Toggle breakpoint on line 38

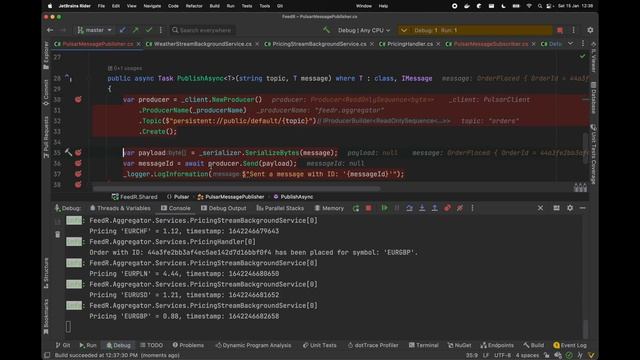(x=78, y=184)
